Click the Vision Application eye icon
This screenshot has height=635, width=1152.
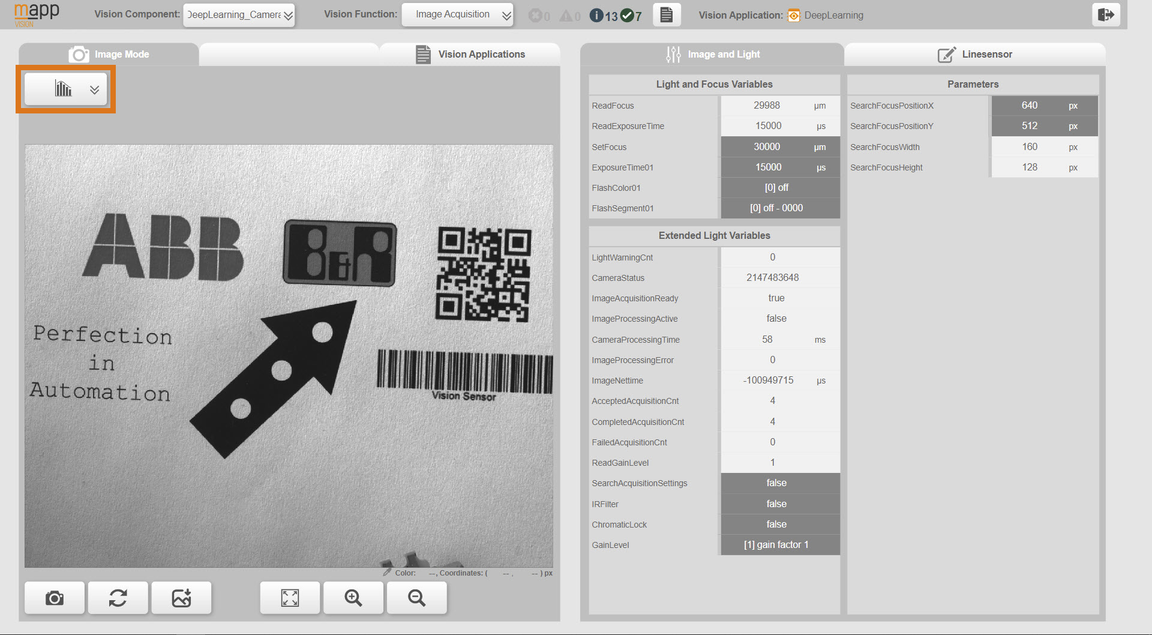click(793, 15)
